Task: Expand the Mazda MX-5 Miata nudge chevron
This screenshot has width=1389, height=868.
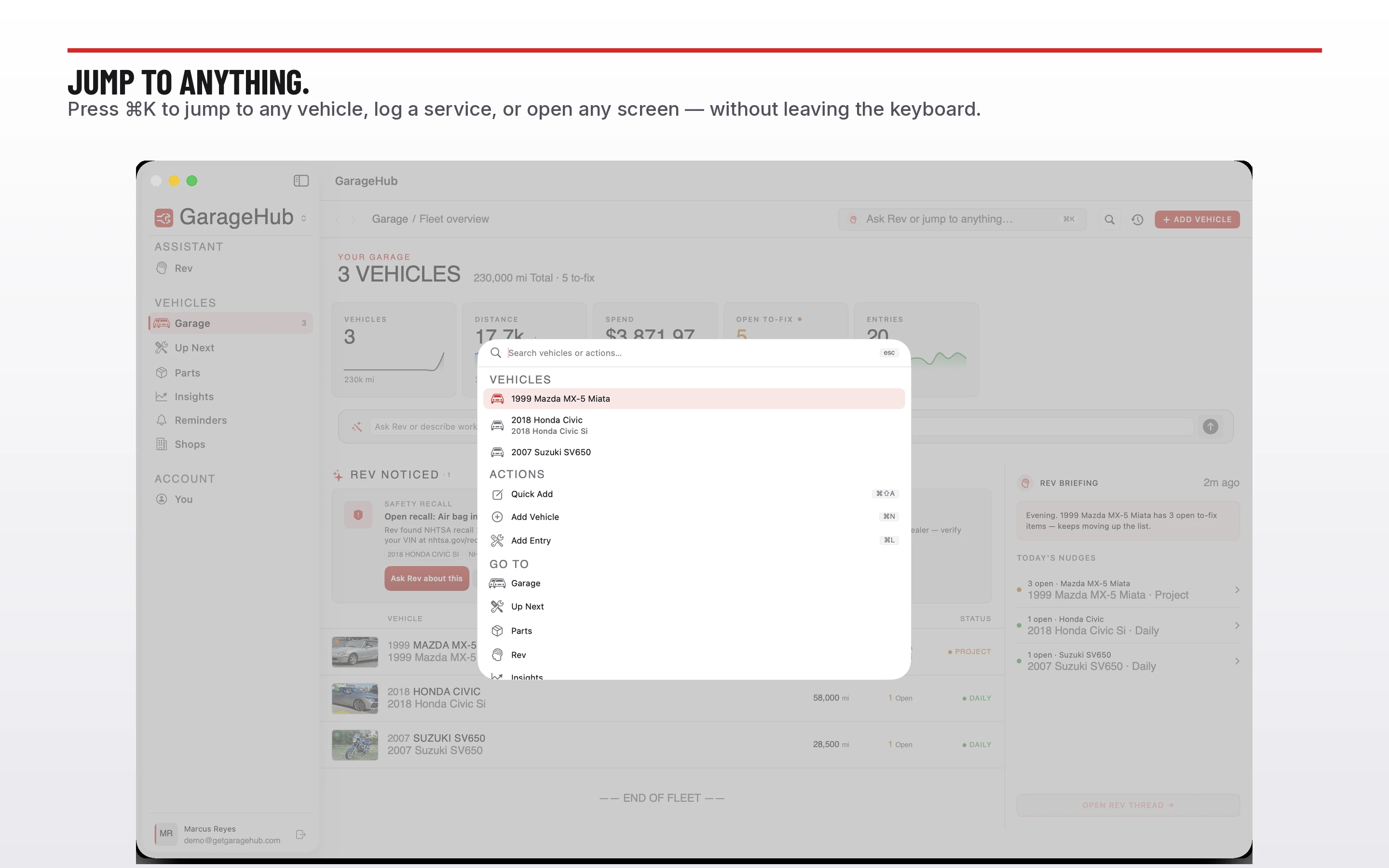Action: click(x=1237, y=590)
